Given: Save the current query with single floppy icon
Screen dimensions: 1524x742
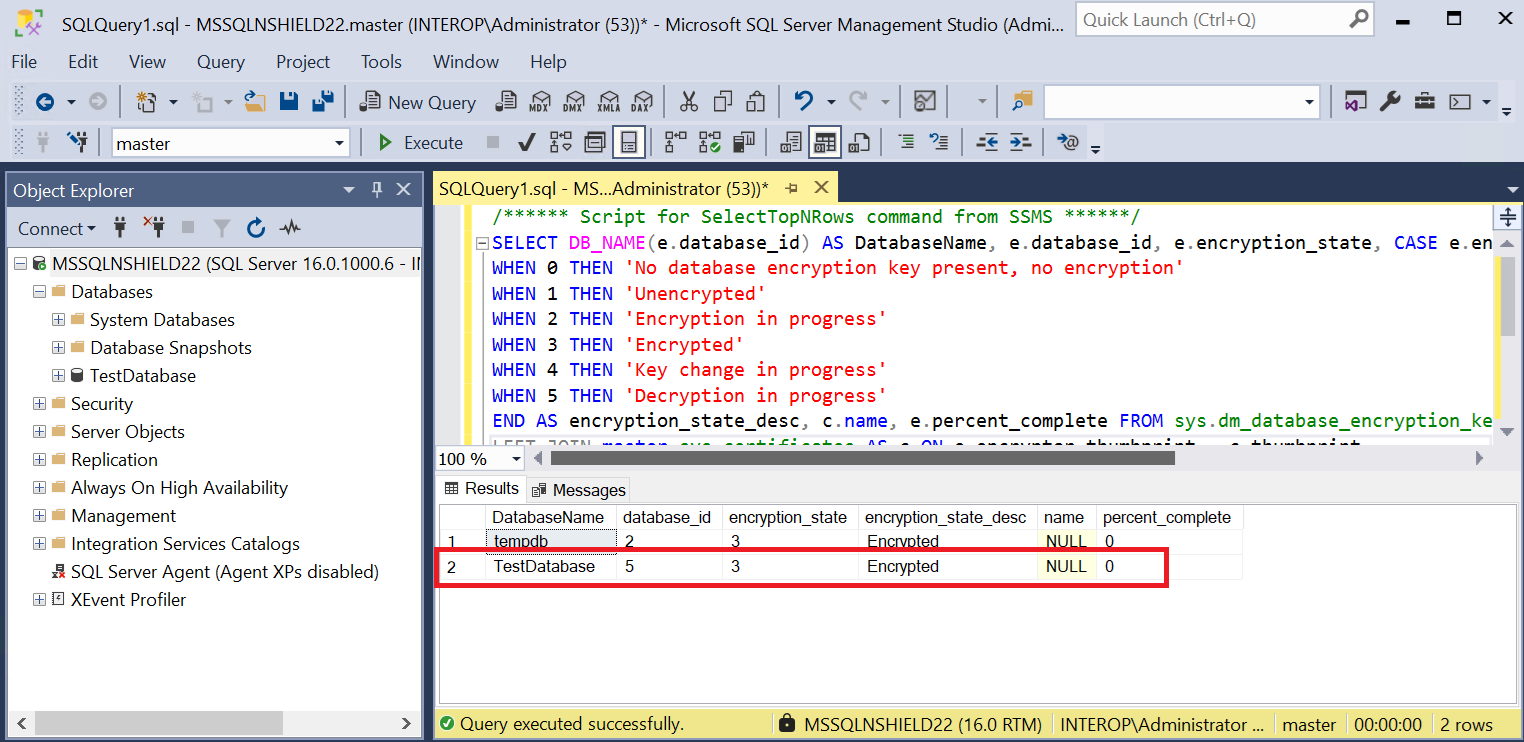Looking at the screenshot, I should tap(289, 101).
